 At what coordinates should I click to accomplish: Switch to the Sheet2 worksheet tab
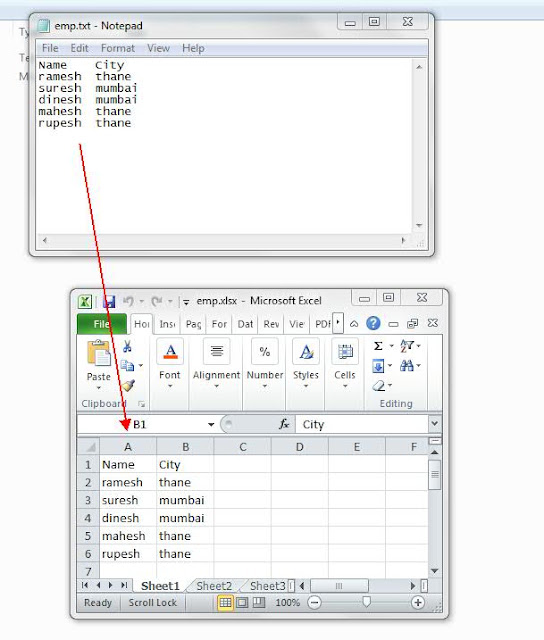click(x=214, y=586)
